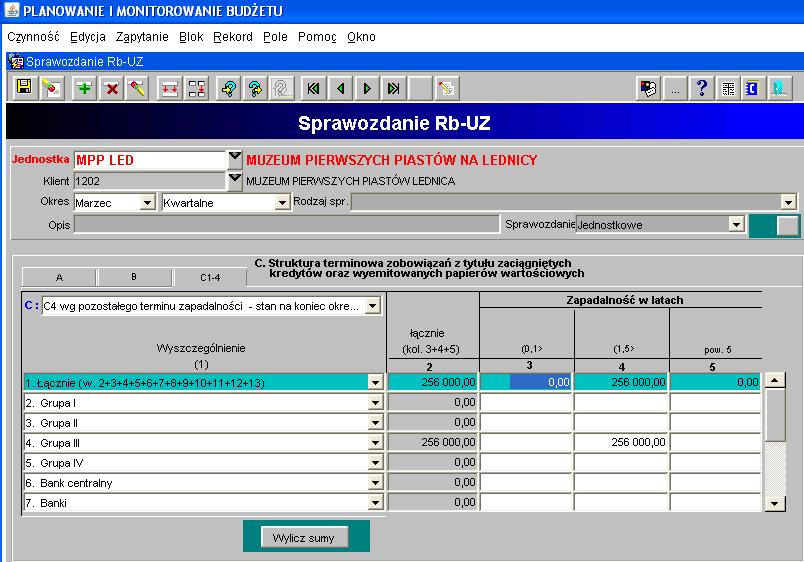Go to next record green arrow
The image size is (804, 562).
[x=367, y=88]
